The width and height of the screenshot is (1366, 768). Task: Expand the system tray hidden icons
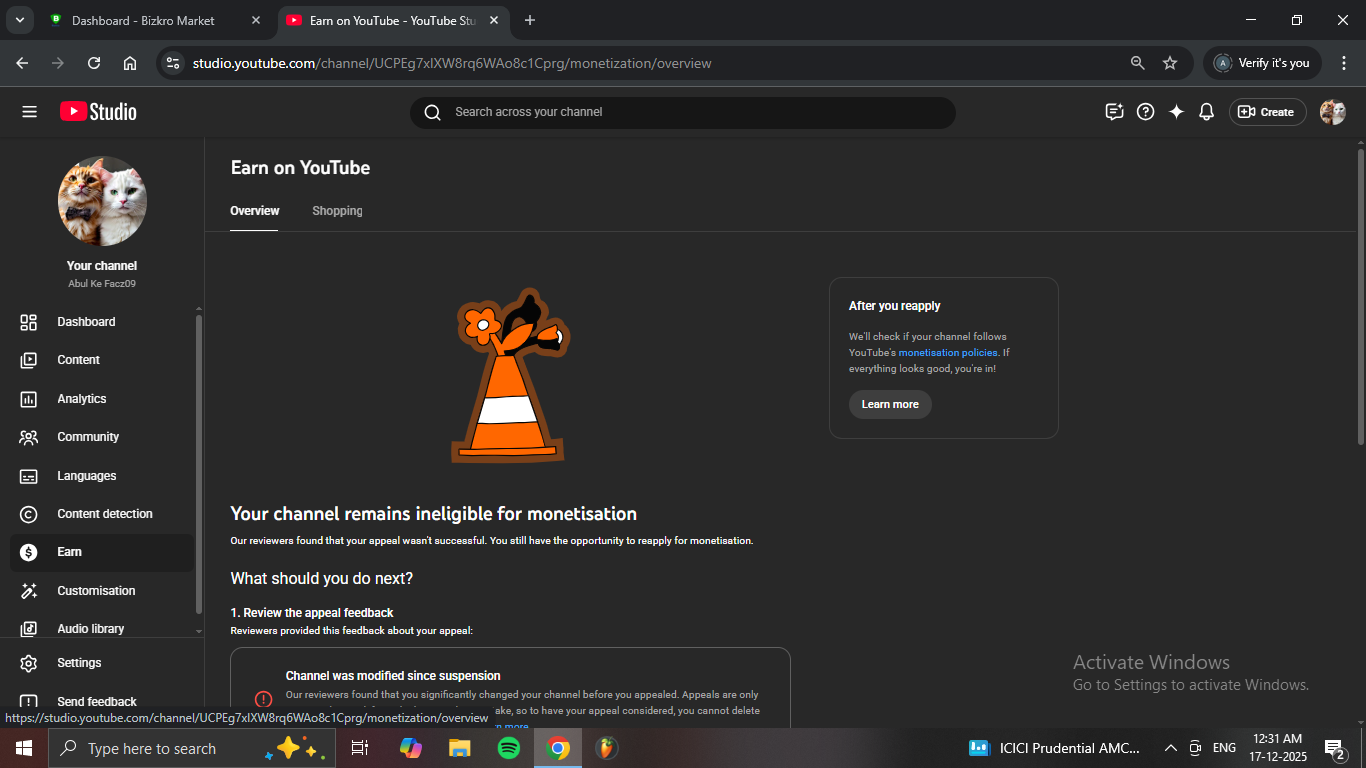(1170, 748)
